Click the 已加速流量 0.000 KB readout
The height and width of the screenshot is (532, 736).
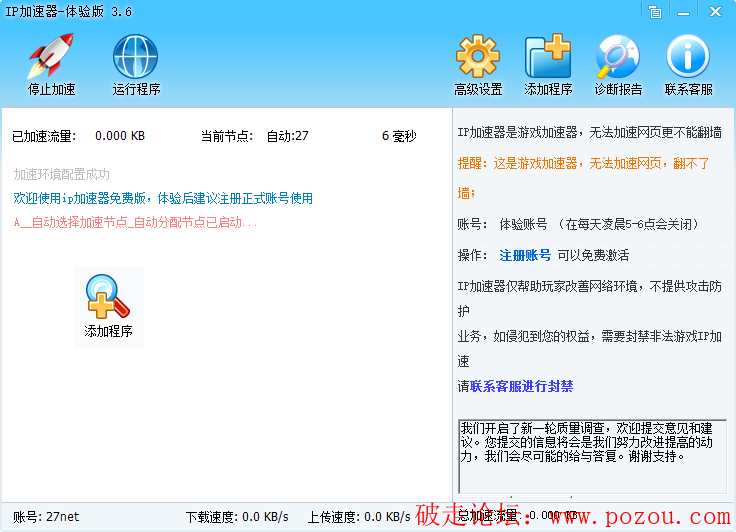120,136
